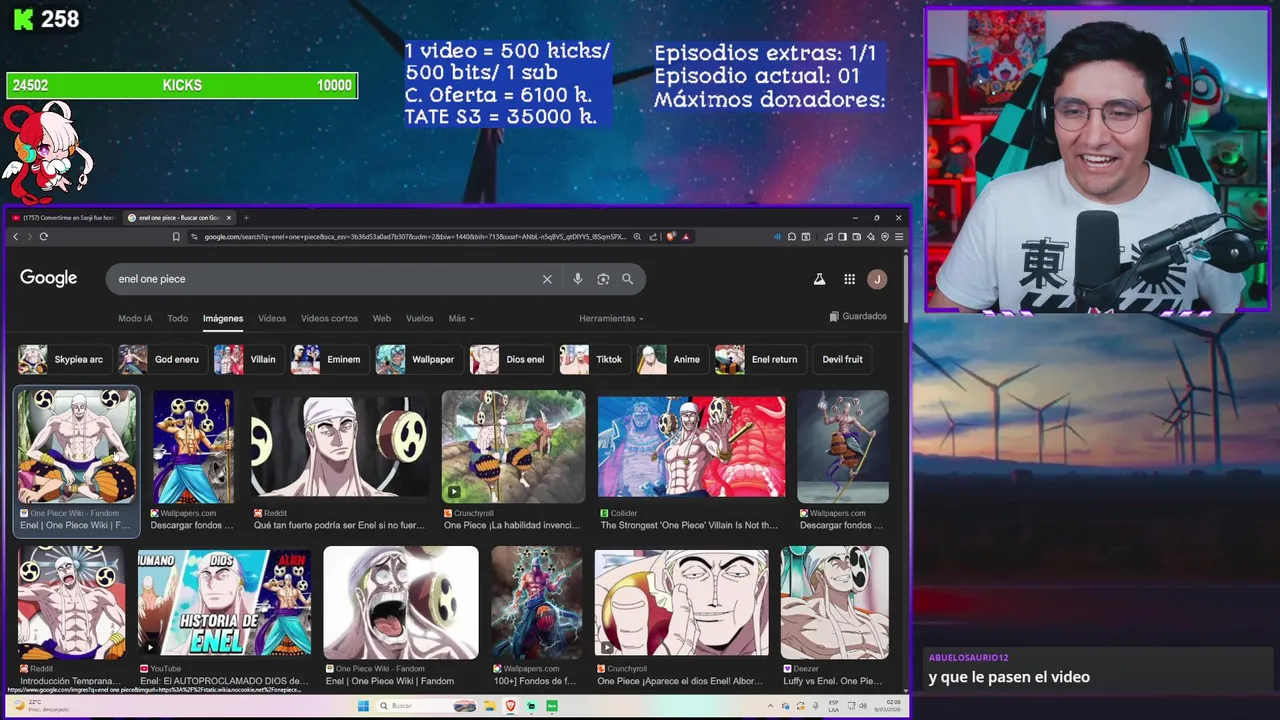This screenshot has height=720, width=1280.
Task: Click the Brave Rewards triangle icon
Action: pyautogui.click(x=686, y=237)
